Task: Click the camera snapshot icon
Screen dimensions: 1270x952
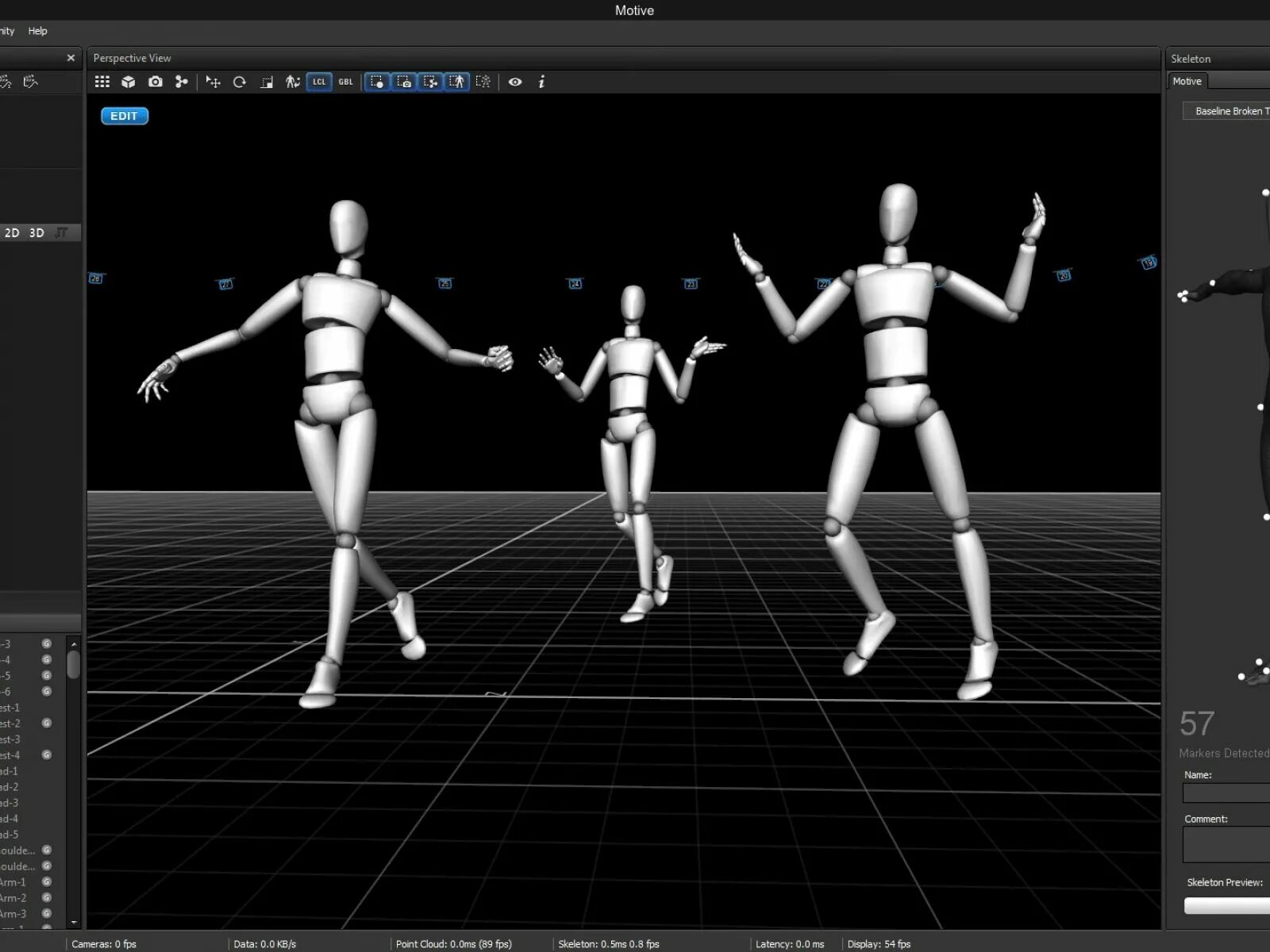Action: pyautogui.click(x=156, y=82)
